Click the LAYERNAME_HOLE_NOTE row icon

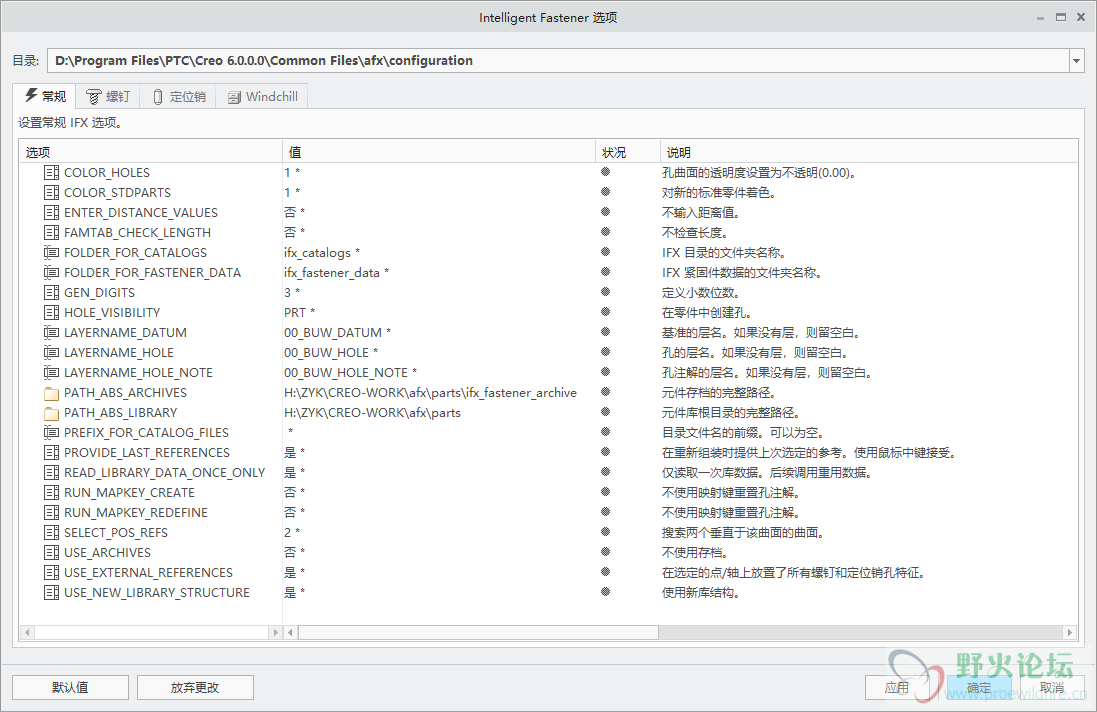[51, 372]
